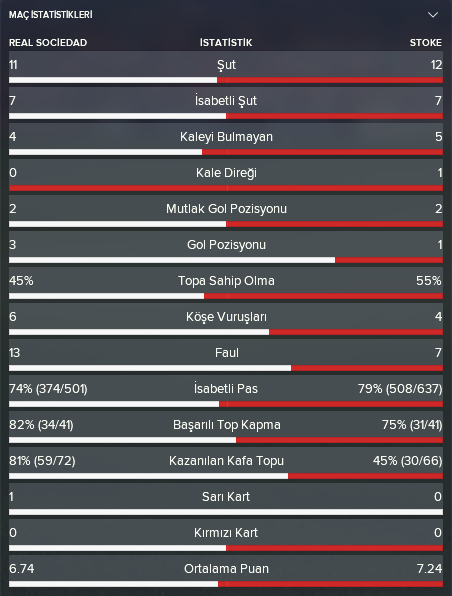Select the REAL SOCIEDAD team header
Viewport: 452px width, 596px height.
point(48,43)
